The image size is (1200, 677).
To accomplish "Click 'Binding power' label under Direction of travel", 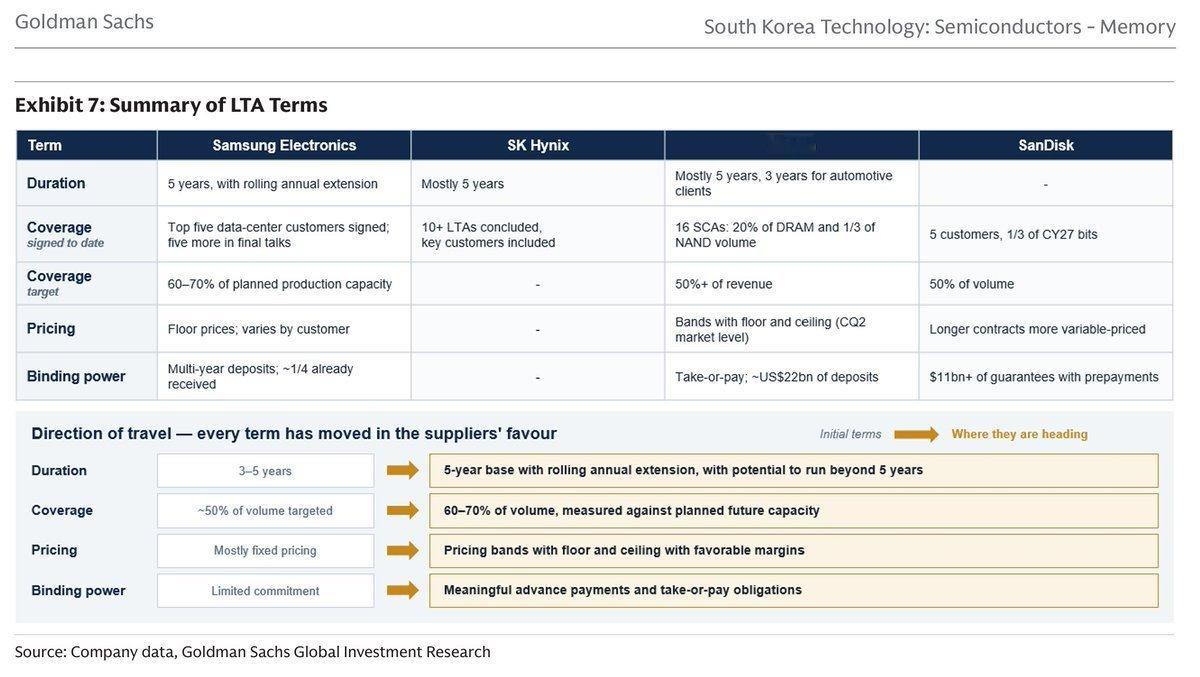I will 78,590.
